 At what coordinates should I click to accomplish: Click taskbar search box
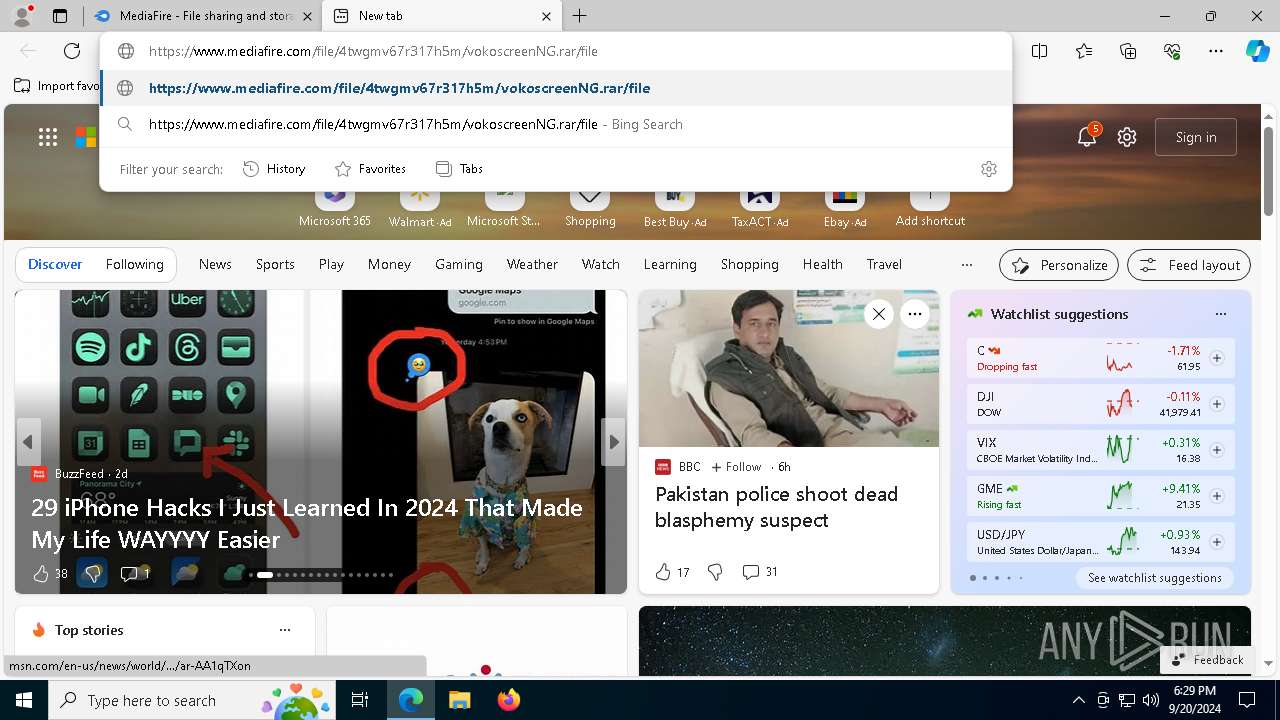[190, 700]
